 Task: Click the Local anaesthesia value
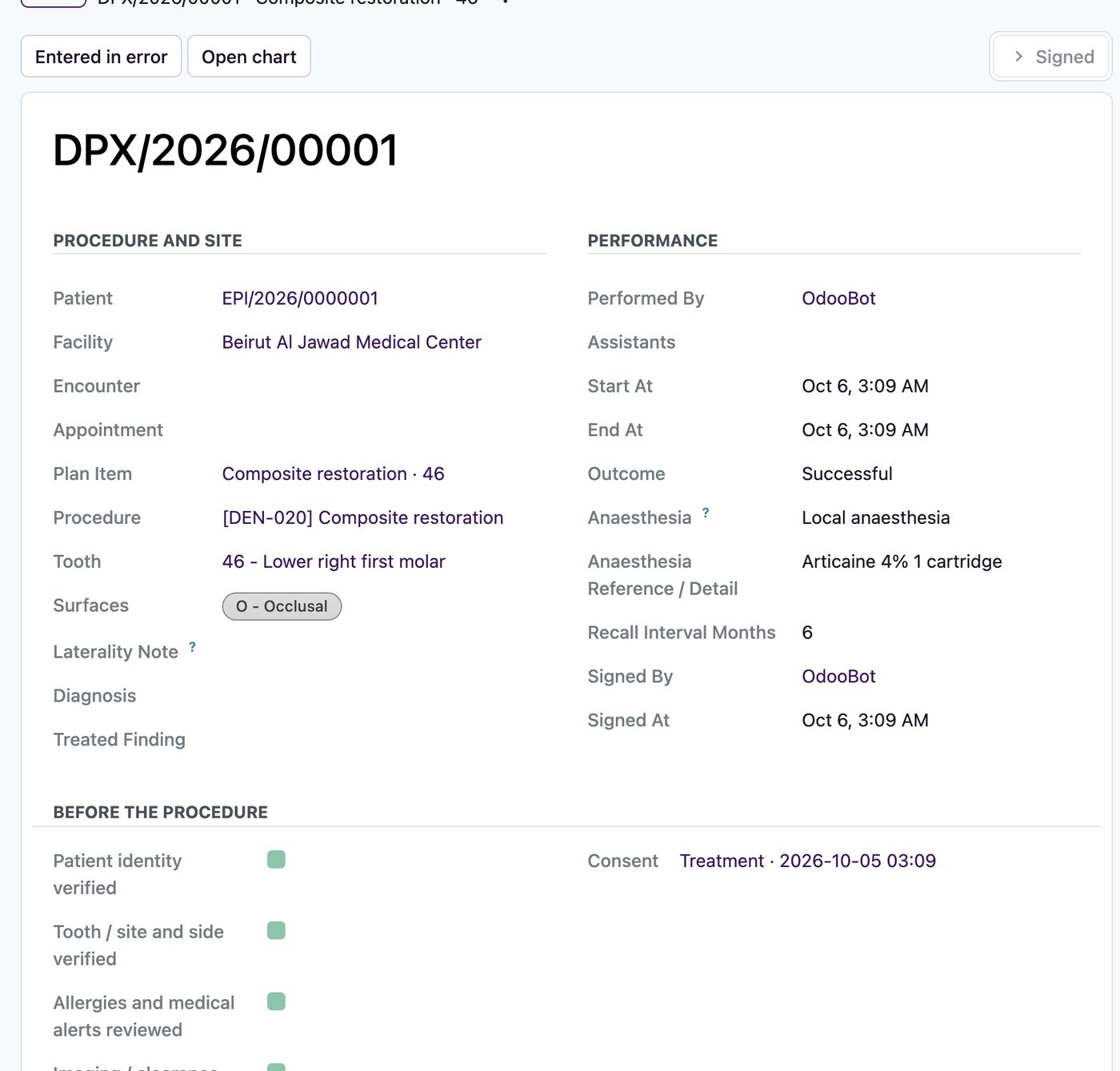(876, 518)
